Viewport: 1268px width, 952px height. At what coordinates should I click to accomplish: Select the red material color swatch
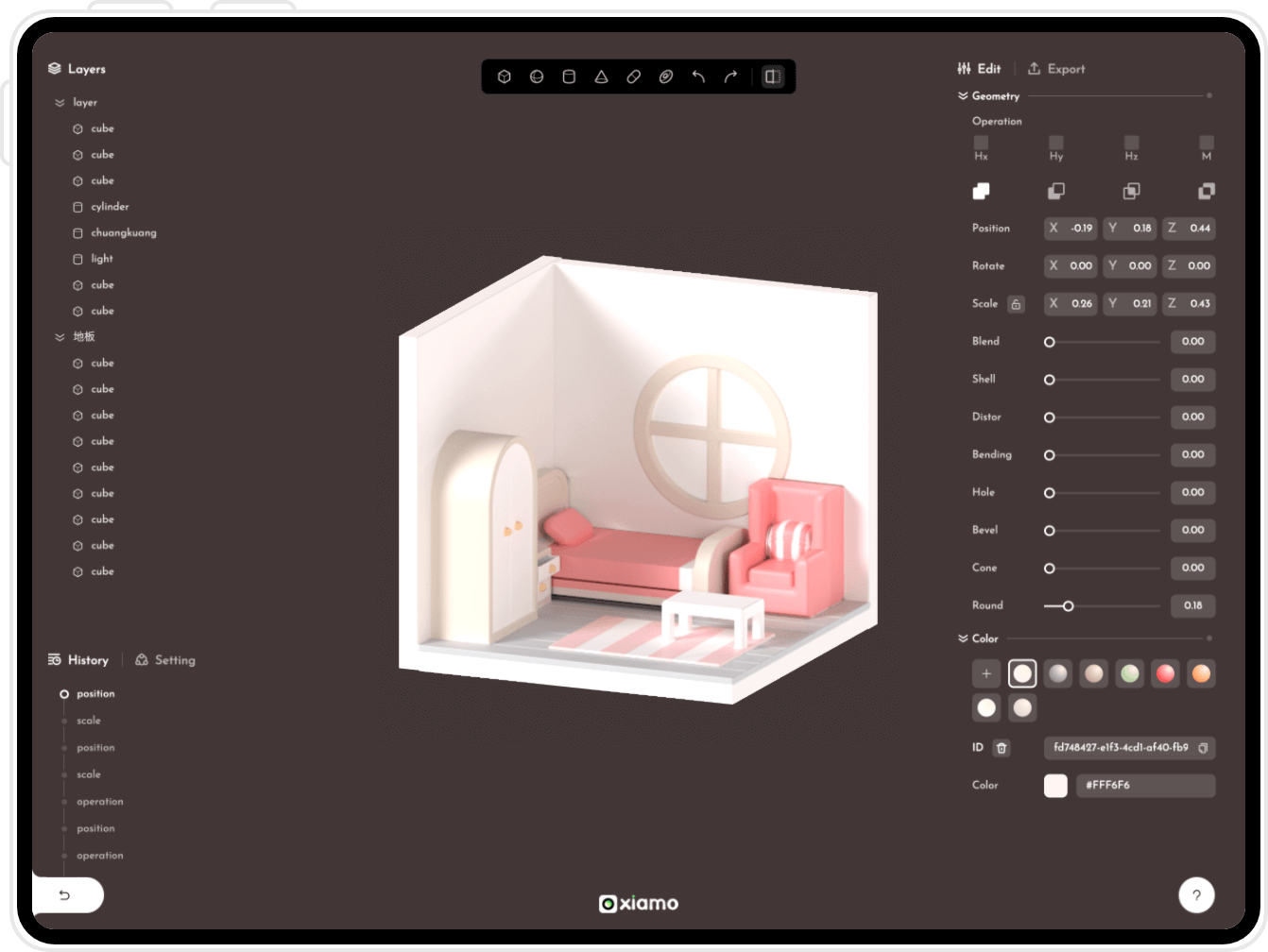click(x=1165, y=673)
